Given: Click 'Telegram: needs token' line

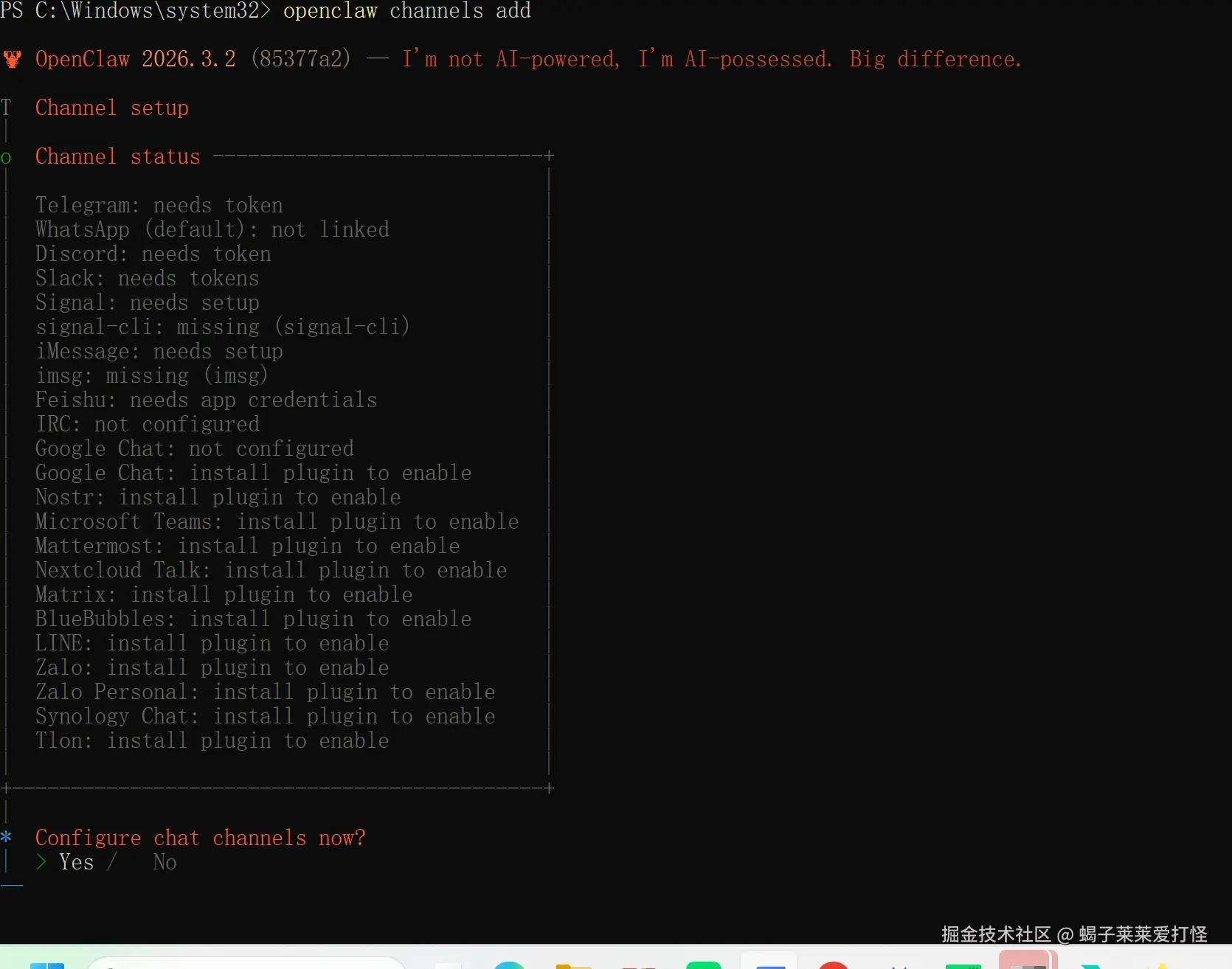Looking at the screenshot, I should click(x=159, y=205).
